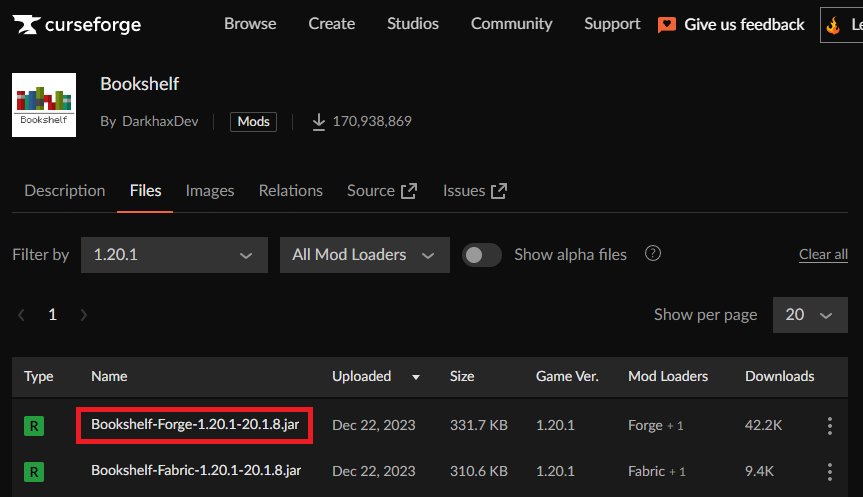This screenshot has height=497, width=863.
Task: Click the Give us feedback speech icon
Action: pyautogui.click(x=667, y=25)
